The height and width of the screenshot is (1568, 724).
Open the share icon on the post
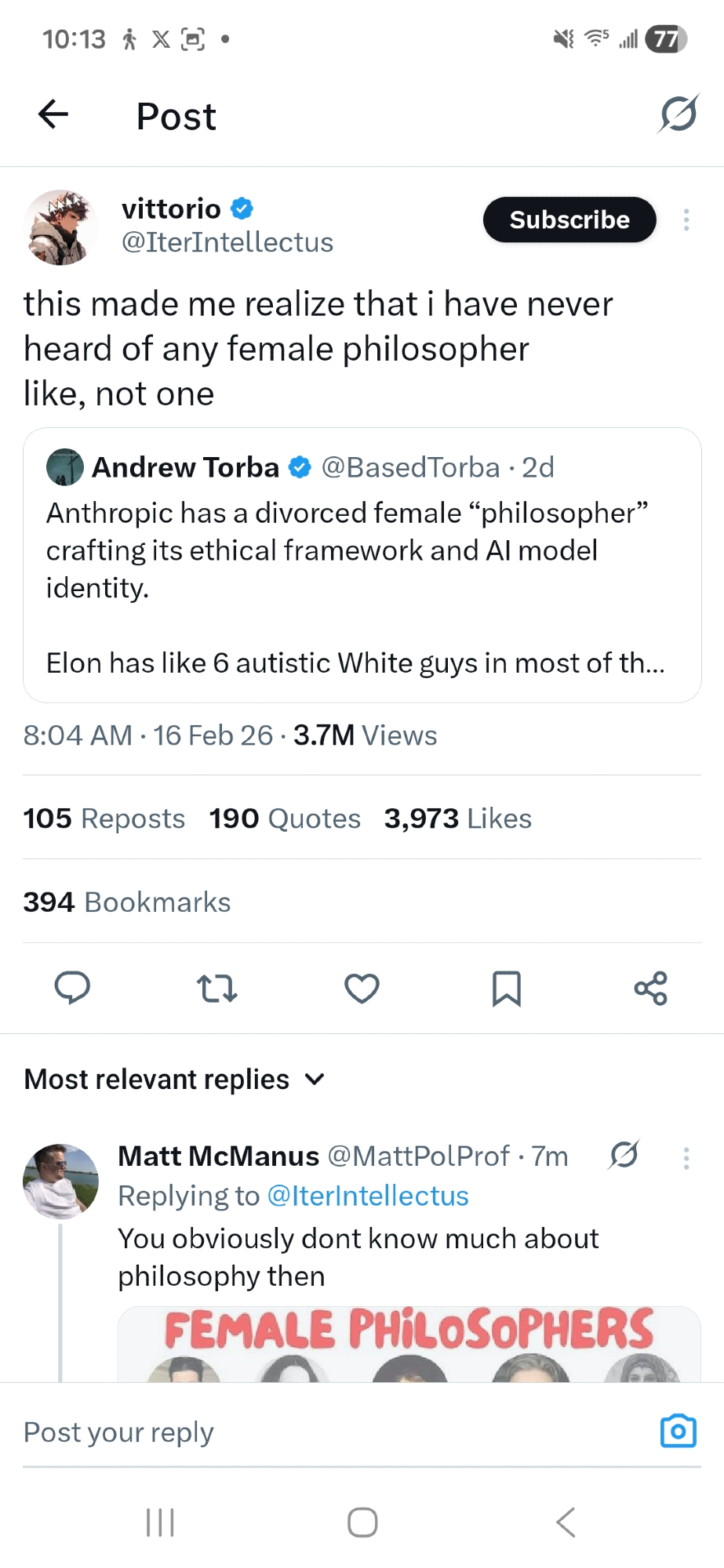[650, 988]
